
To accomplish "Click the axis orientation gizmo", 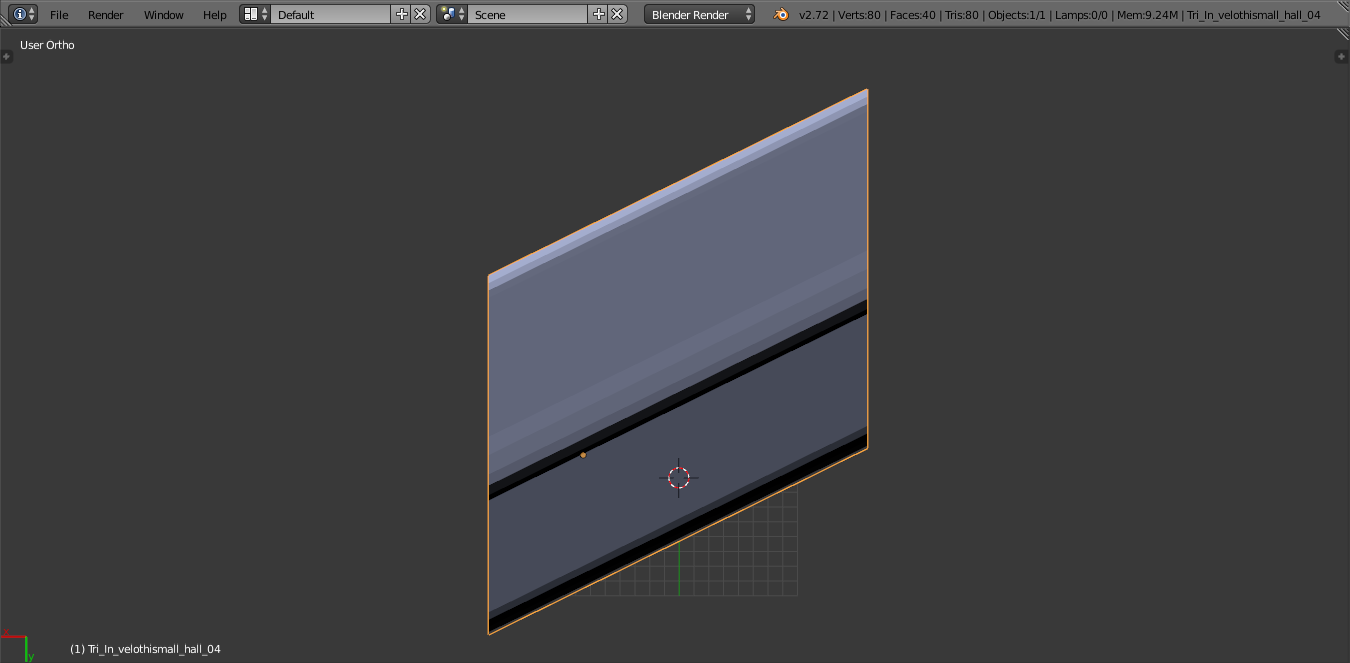I will click(18, 646).
